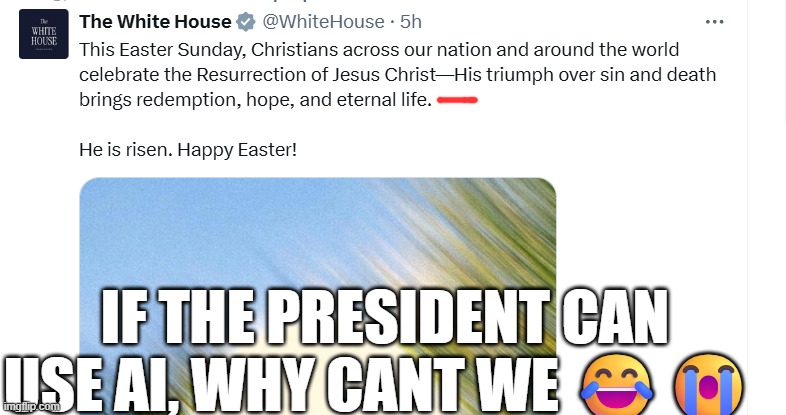Open the three-dot more options menu
This screenshot has width=786, height=415.
(x=715, y=21)
